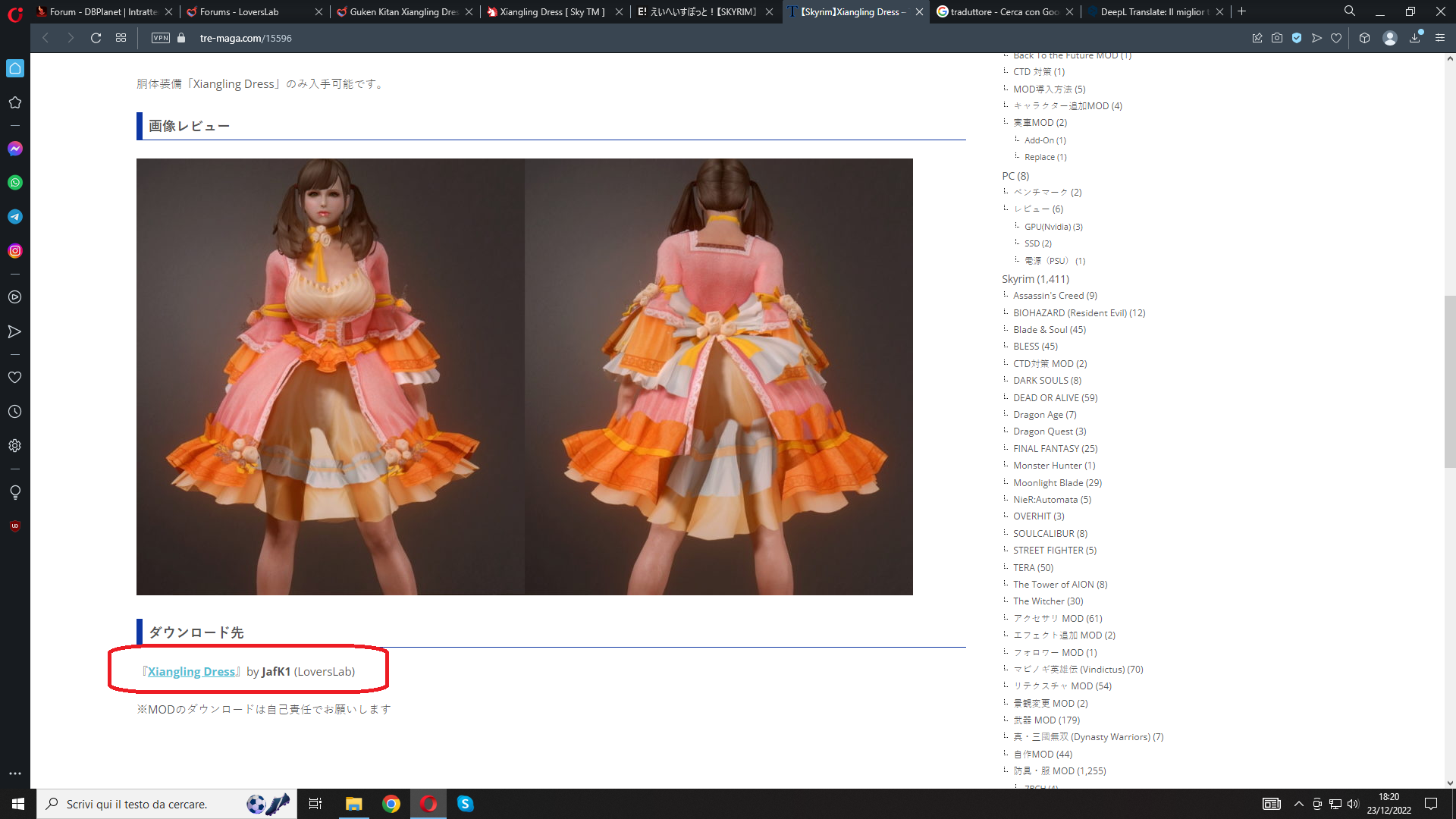
Task: Open My Flow arrow in sidebar
Action: tap(15, 331)
